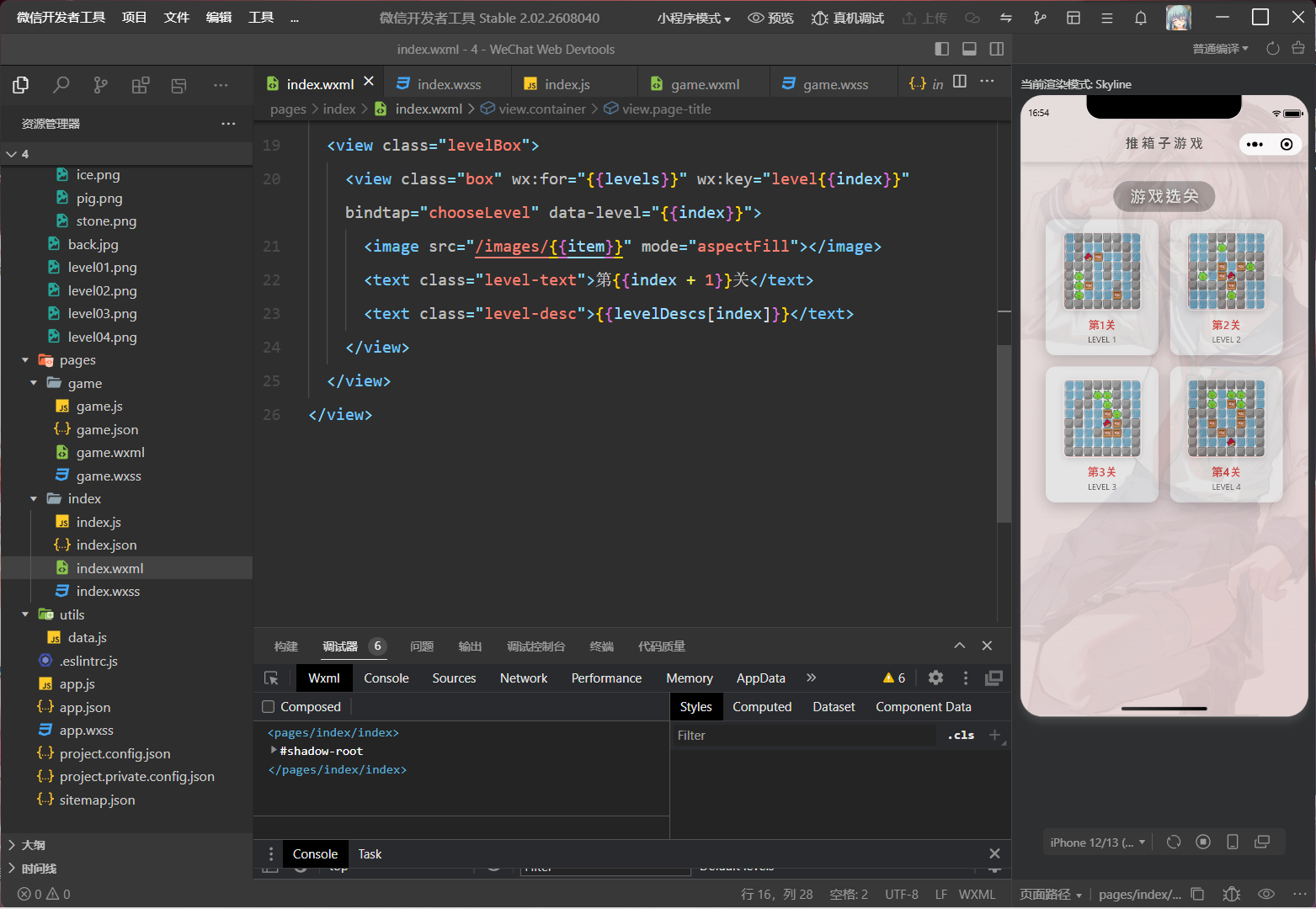The image size is (1316, 909).
Task: Click the split editor icon in tab bar
Action: point(960,82)
